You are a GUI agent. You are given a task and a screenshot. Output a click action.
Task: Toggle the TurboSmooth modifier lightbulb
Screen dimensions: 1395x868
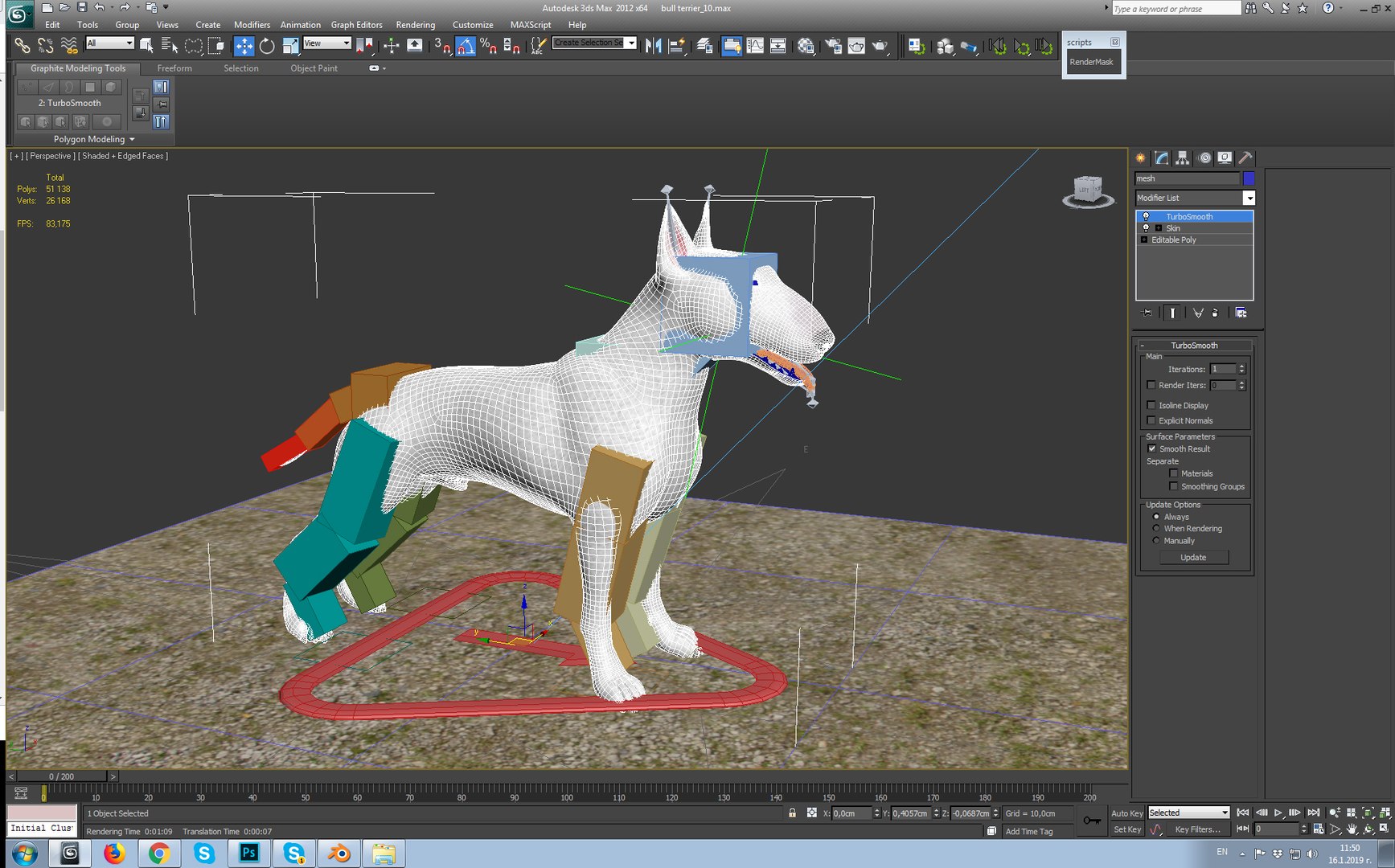pyautogui.click(x=1146, y=216)
